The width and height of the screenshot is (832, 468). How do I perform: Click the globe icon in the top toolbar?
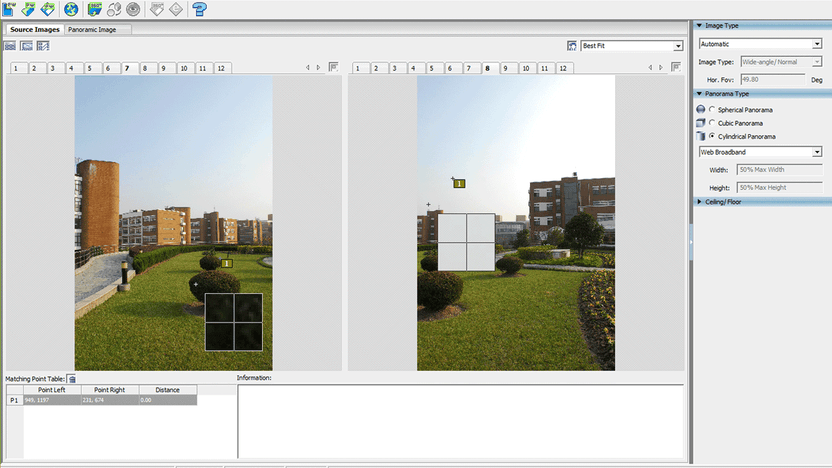pos(71,8)
